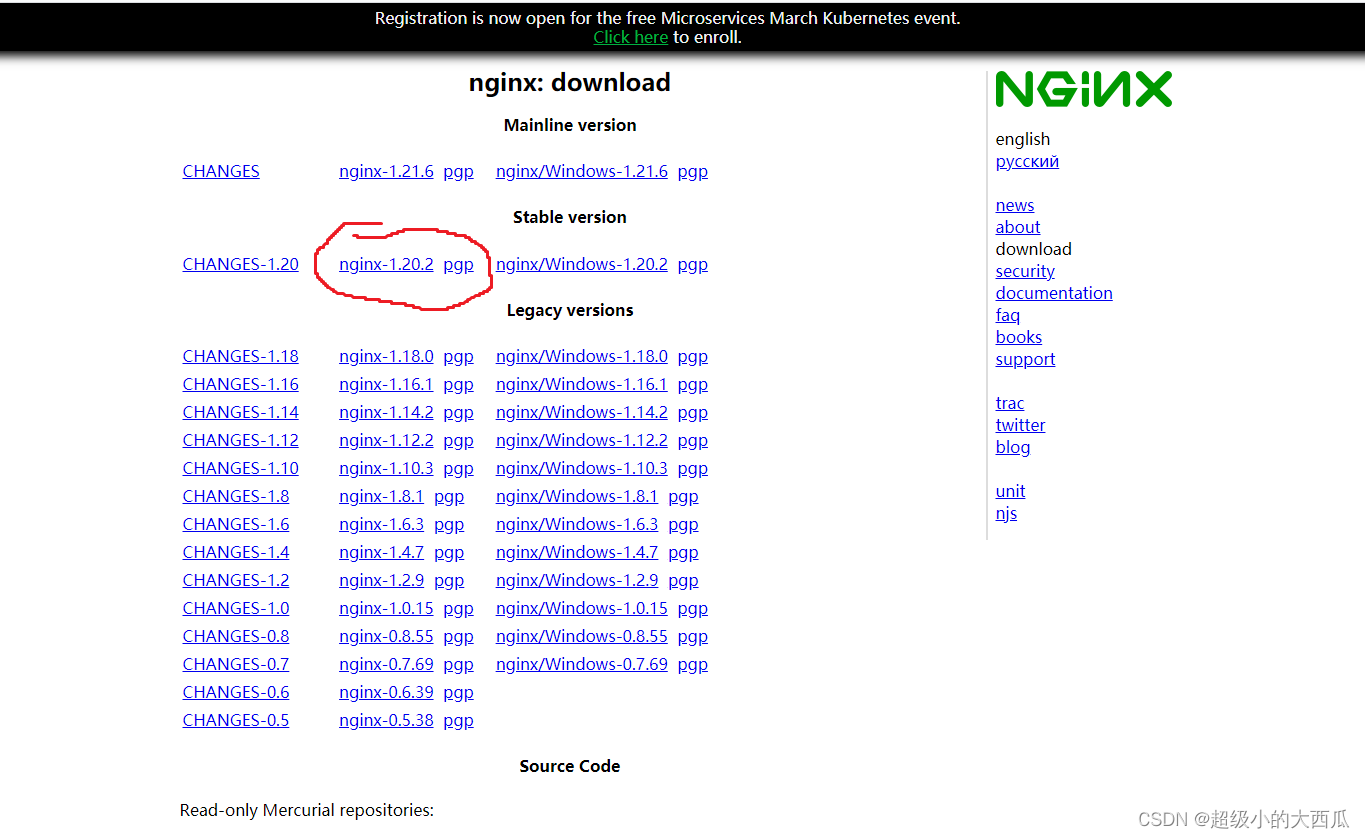The image size is (1365, 838).
Task: Open the faq page
Action: click(1008, 315)
